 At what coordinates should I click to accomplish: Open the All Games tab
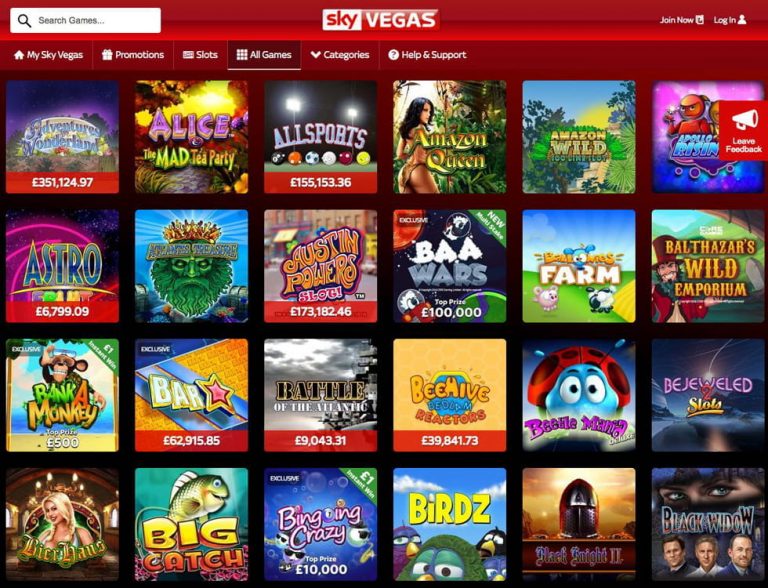click(264, 55)
